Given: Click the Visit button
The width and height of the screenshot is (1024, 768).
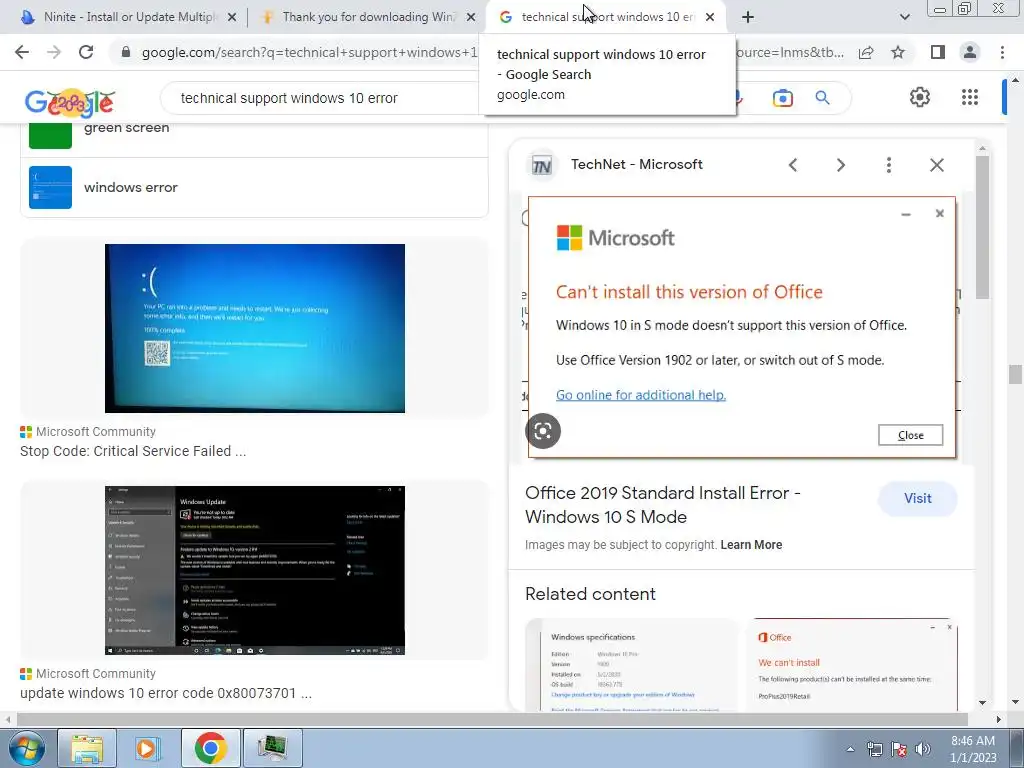Looking at the screenshot, I should 918,499.
